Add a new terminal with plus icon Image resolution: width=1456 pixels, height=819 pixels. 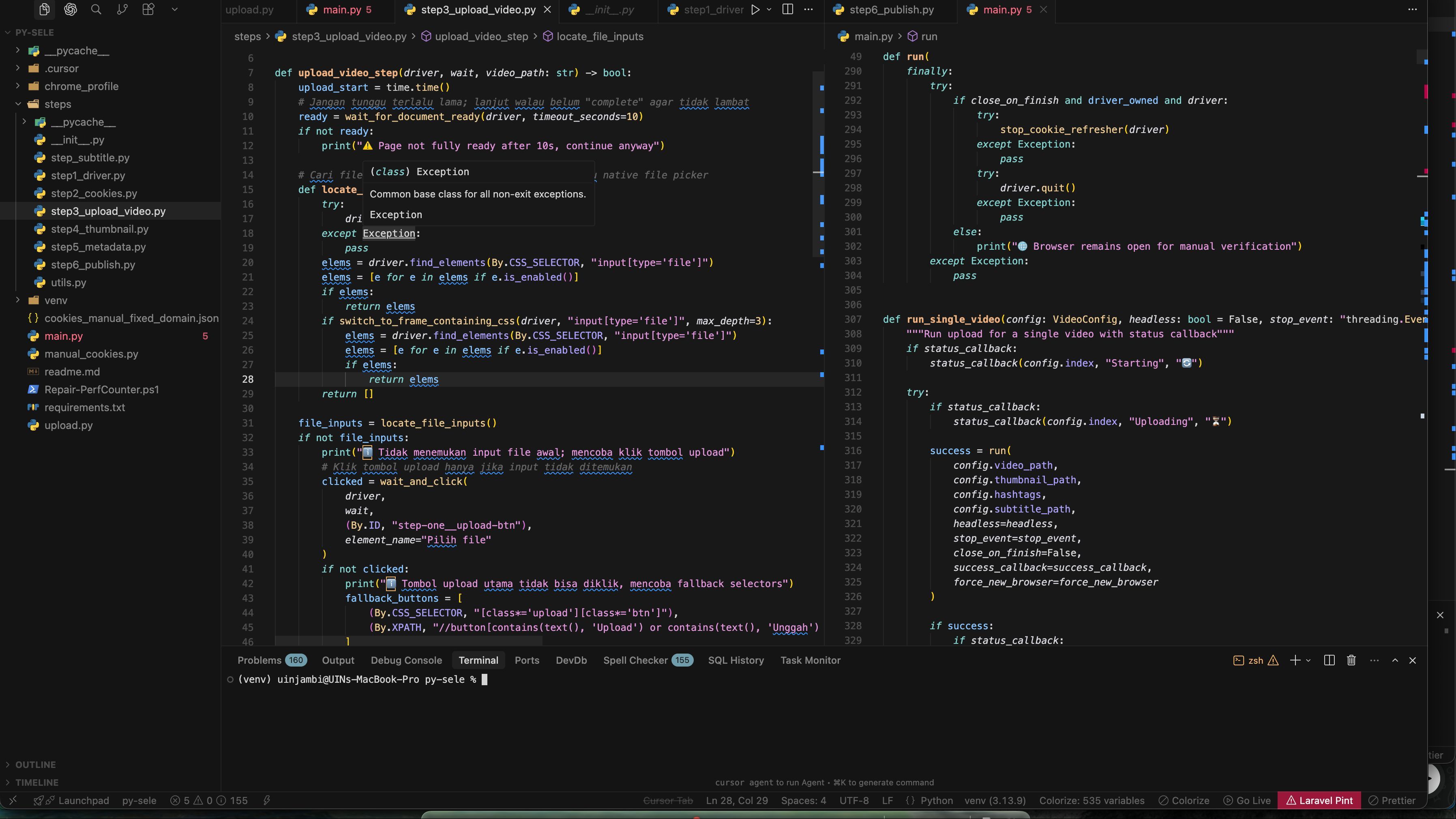coord(1295,660)
